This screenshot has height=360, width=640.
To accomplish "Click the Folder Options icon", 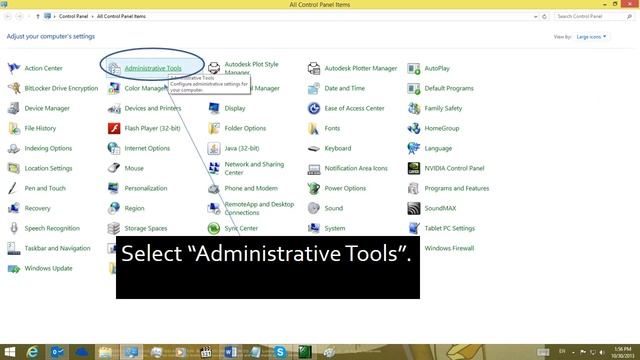I will [x=214, y=128].
